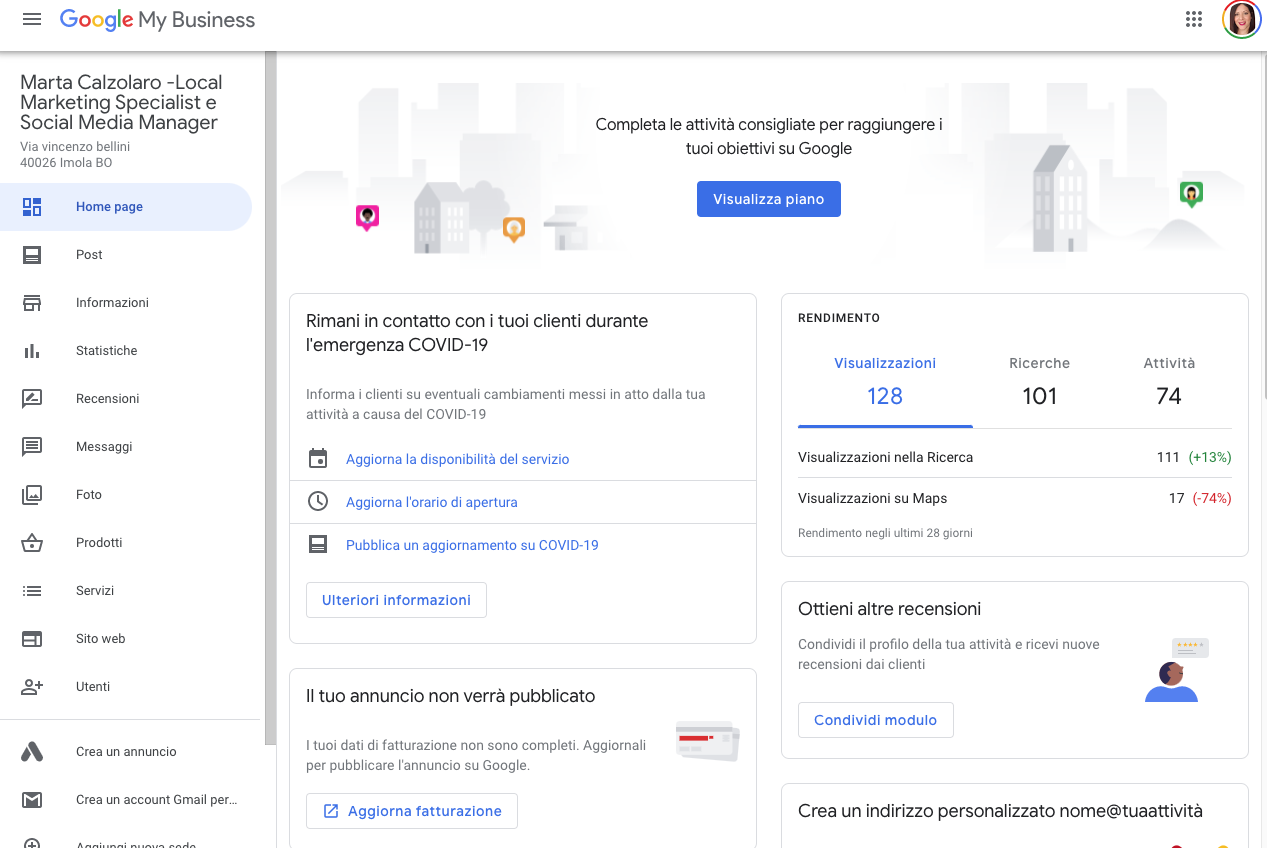Open Sito web from sidebar
Image resolution: width=1267 pixels, height=848 pixels.
pos(100,639)
